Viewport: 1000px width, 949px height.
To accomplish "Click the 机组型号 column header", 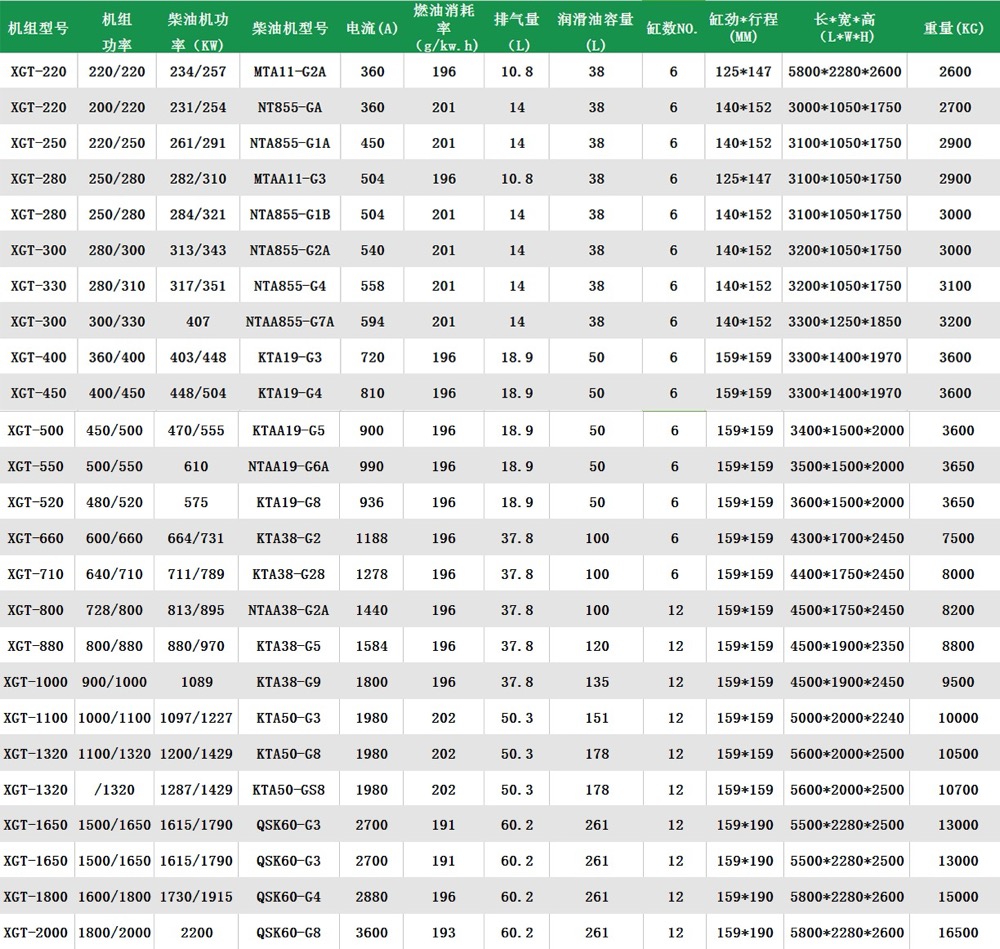I will pyautogui.click(x=39, y=28).
